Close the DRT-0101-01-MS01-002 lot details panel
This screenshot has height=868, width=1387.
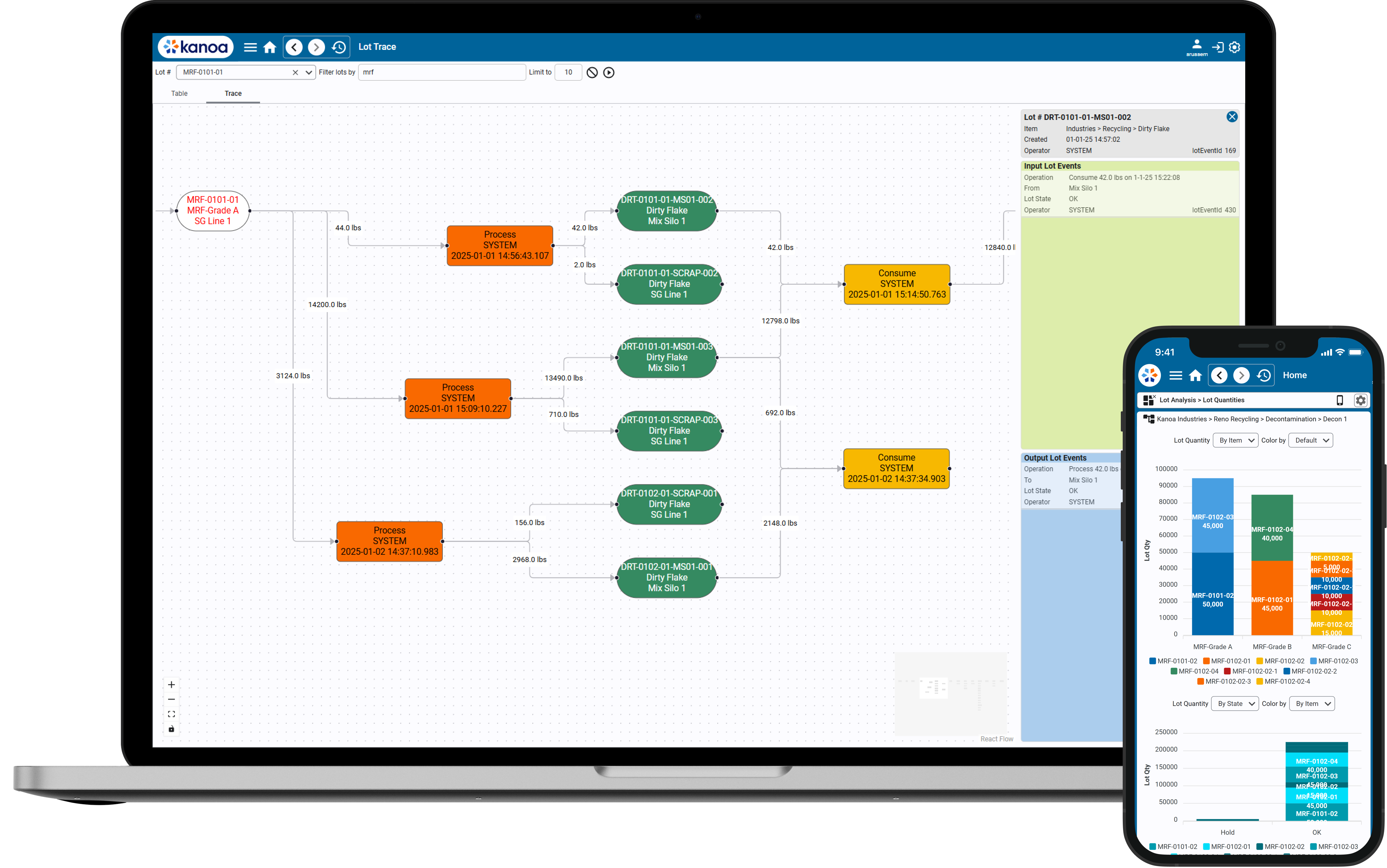click(1232, 117)
